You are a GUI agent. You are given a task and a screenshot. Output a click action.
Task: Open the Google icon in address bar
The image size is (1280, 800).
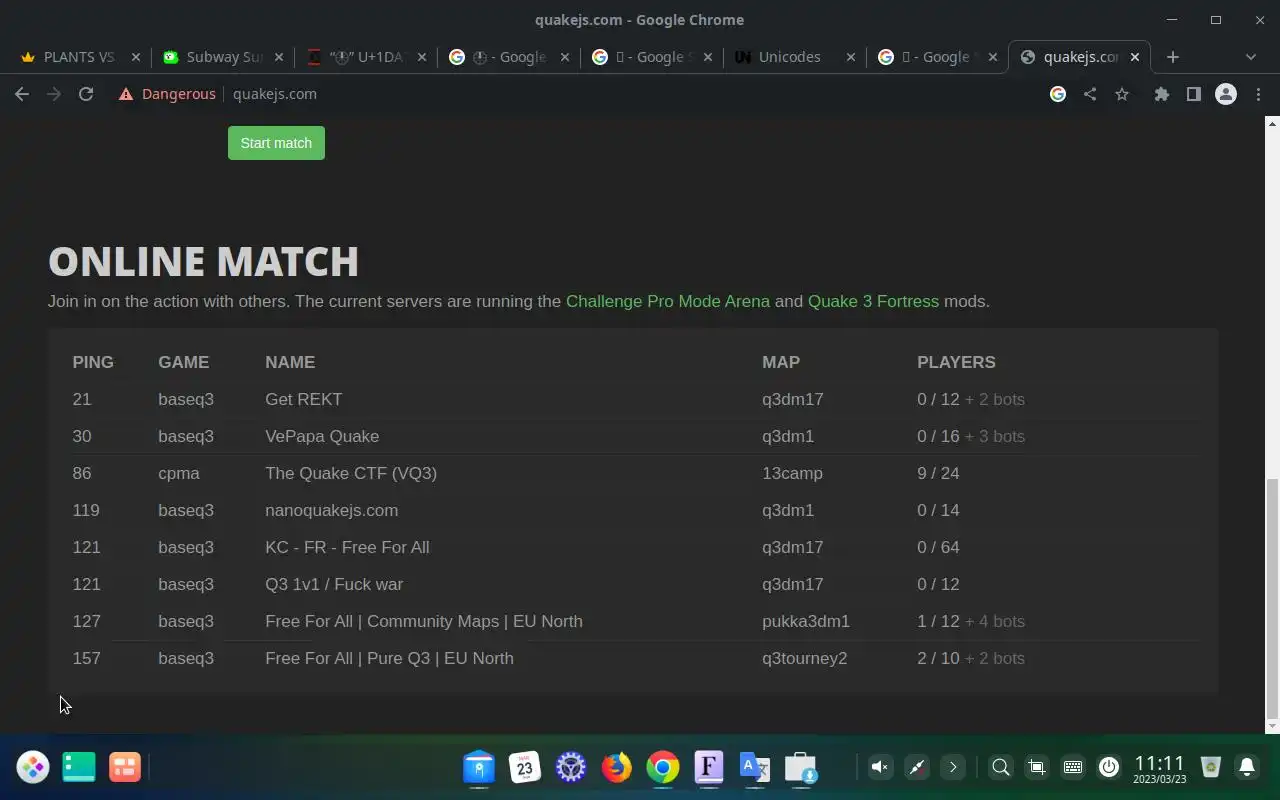(x=1058, y=94)
